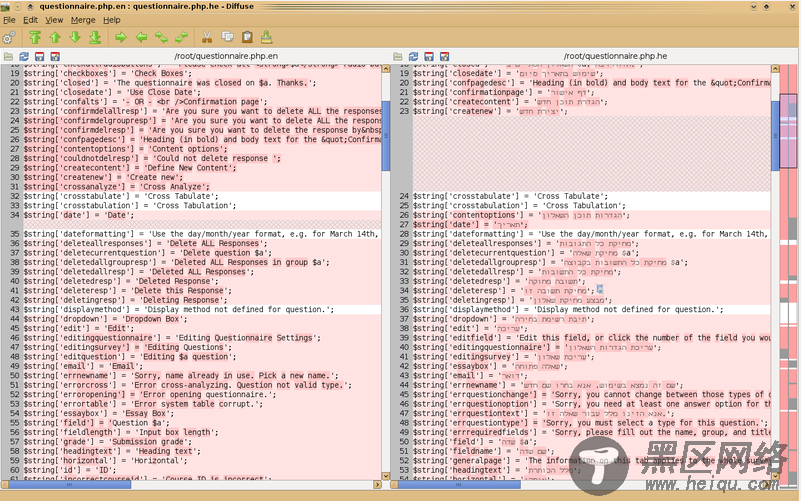Copy selection to the right pane
Screen dimensions: 801x501
pyautogui.click(x=121, y=37)
